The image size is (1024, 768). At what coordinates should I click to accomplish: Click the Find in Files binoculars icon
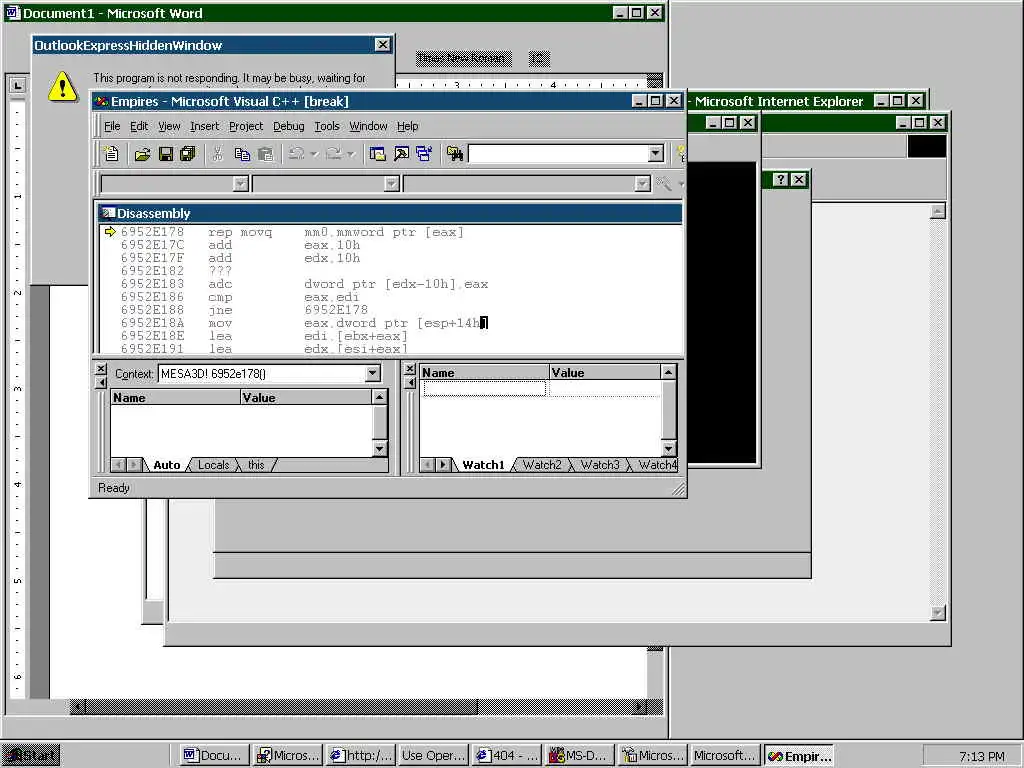tap(455, 154)
